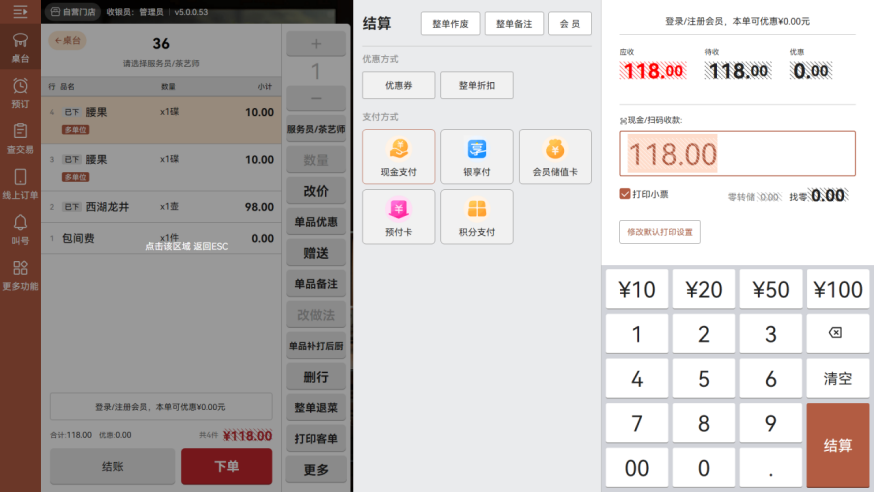874x492 pixels.
Task: Choose points payment (积分支付)
Action: click(476, 216)
